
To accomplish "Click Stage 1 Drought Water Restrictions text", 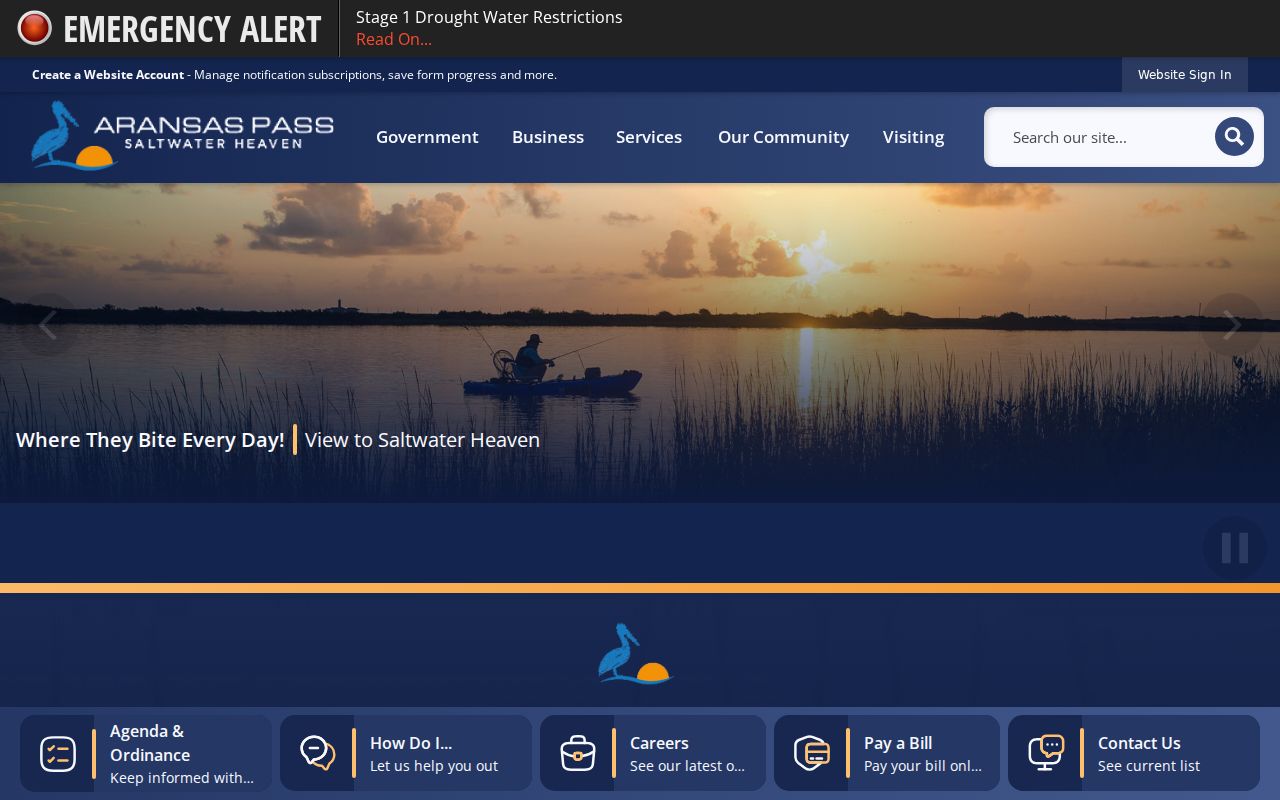I will click(x=489, y=17).
